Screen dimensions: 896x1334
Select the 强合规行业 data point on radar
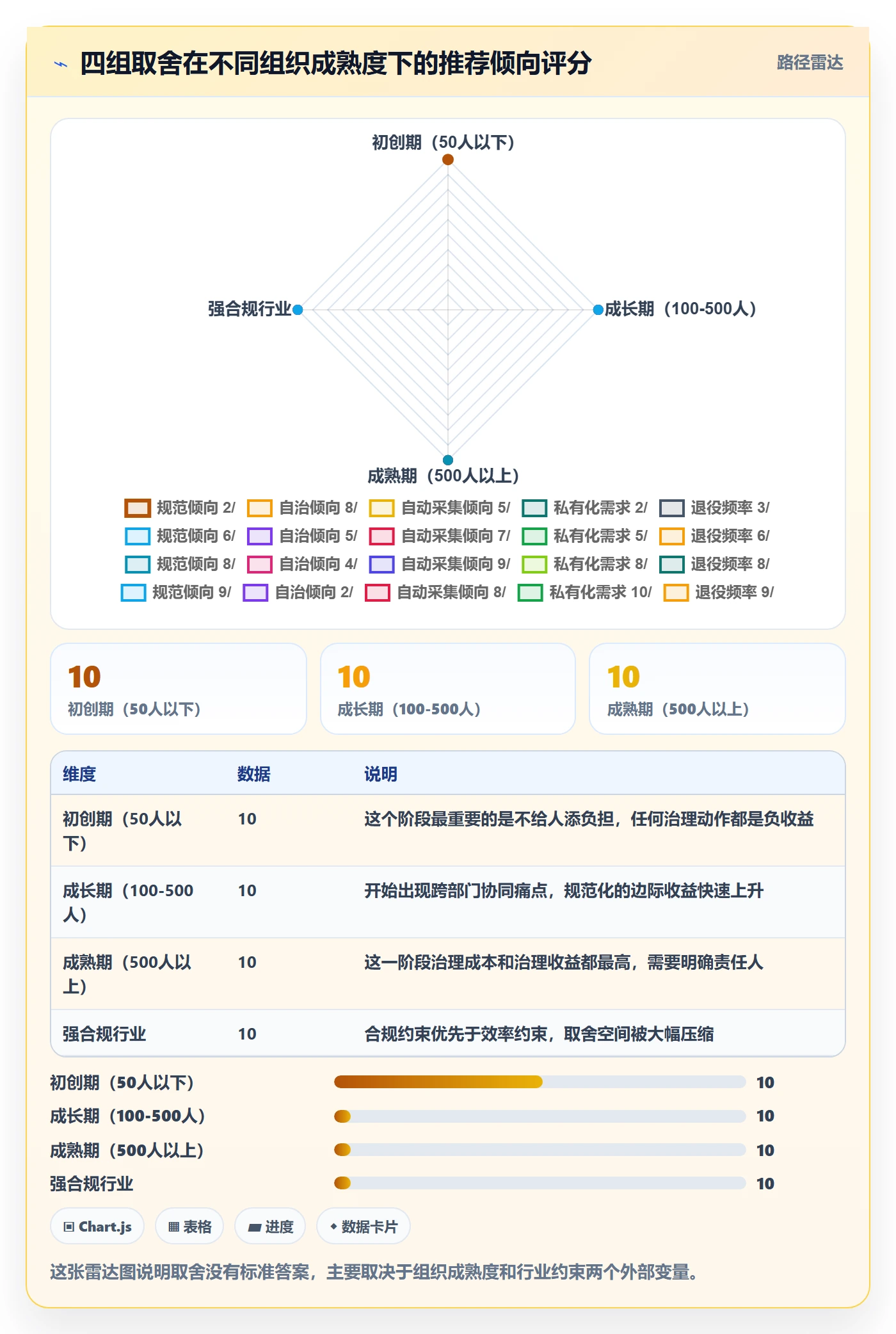click(298, 310)
